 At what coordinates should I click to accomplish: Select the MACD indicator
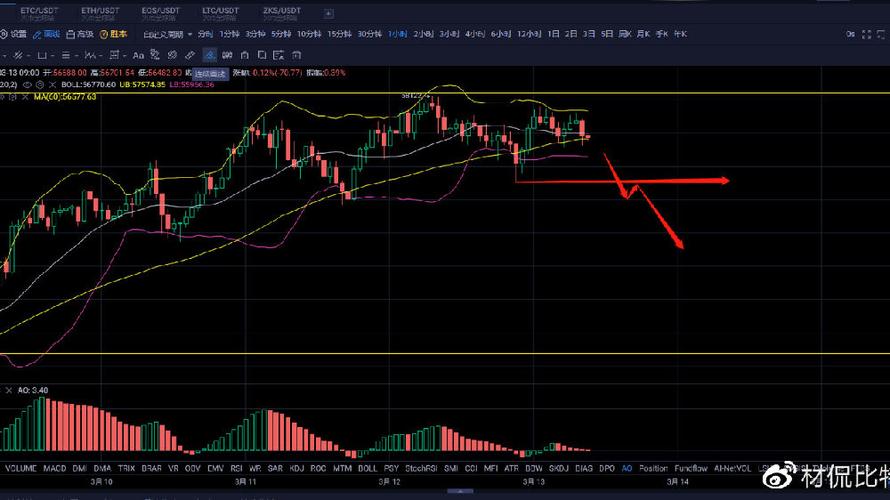(x=53, y=468)
